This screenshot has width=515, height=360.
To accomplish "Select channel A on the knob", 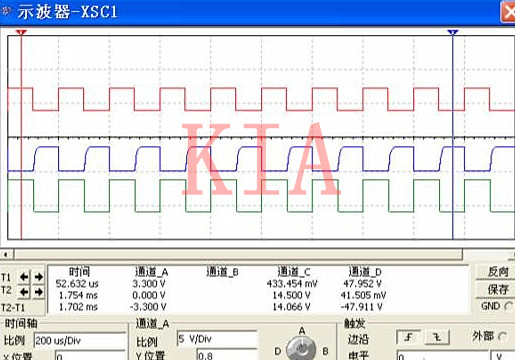I will (x=302, y=331).
